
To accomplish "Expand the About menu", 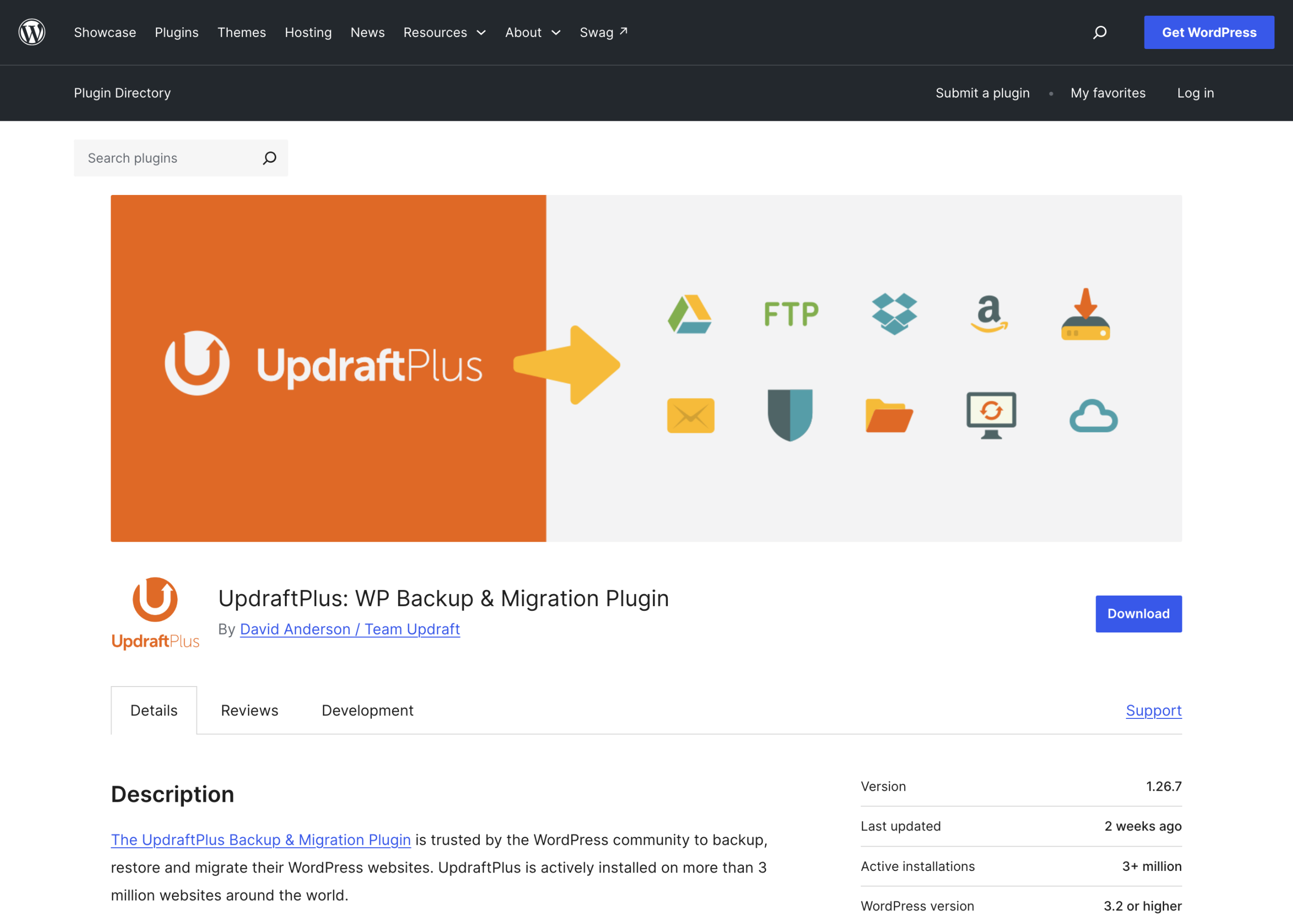I will (533, 32).
